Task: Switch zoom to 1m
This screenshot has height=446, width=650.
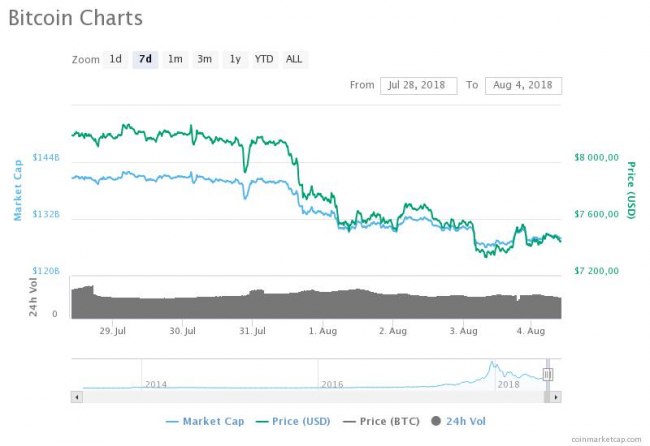Action: pyautogui.click(x=175, y=59)
